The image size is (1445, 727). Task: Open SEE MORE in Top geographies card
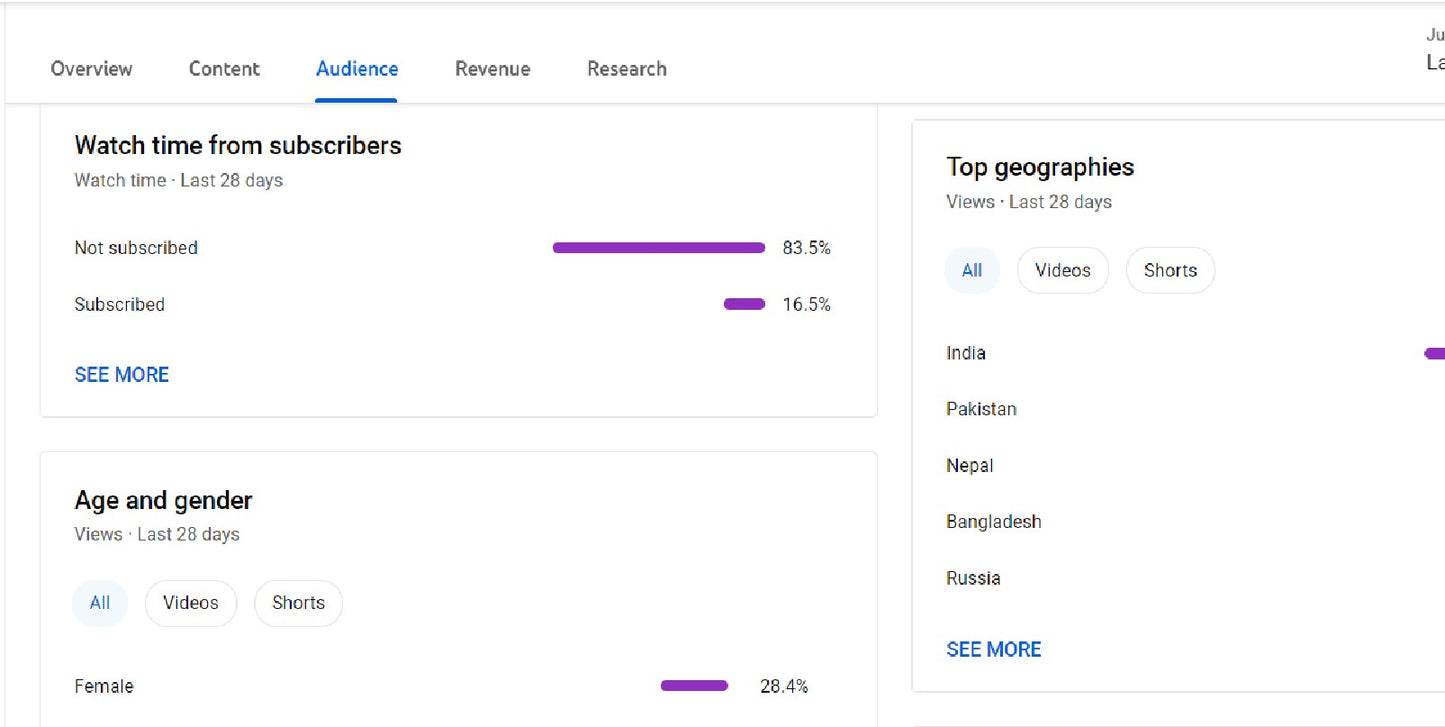[x=993, y=649]
